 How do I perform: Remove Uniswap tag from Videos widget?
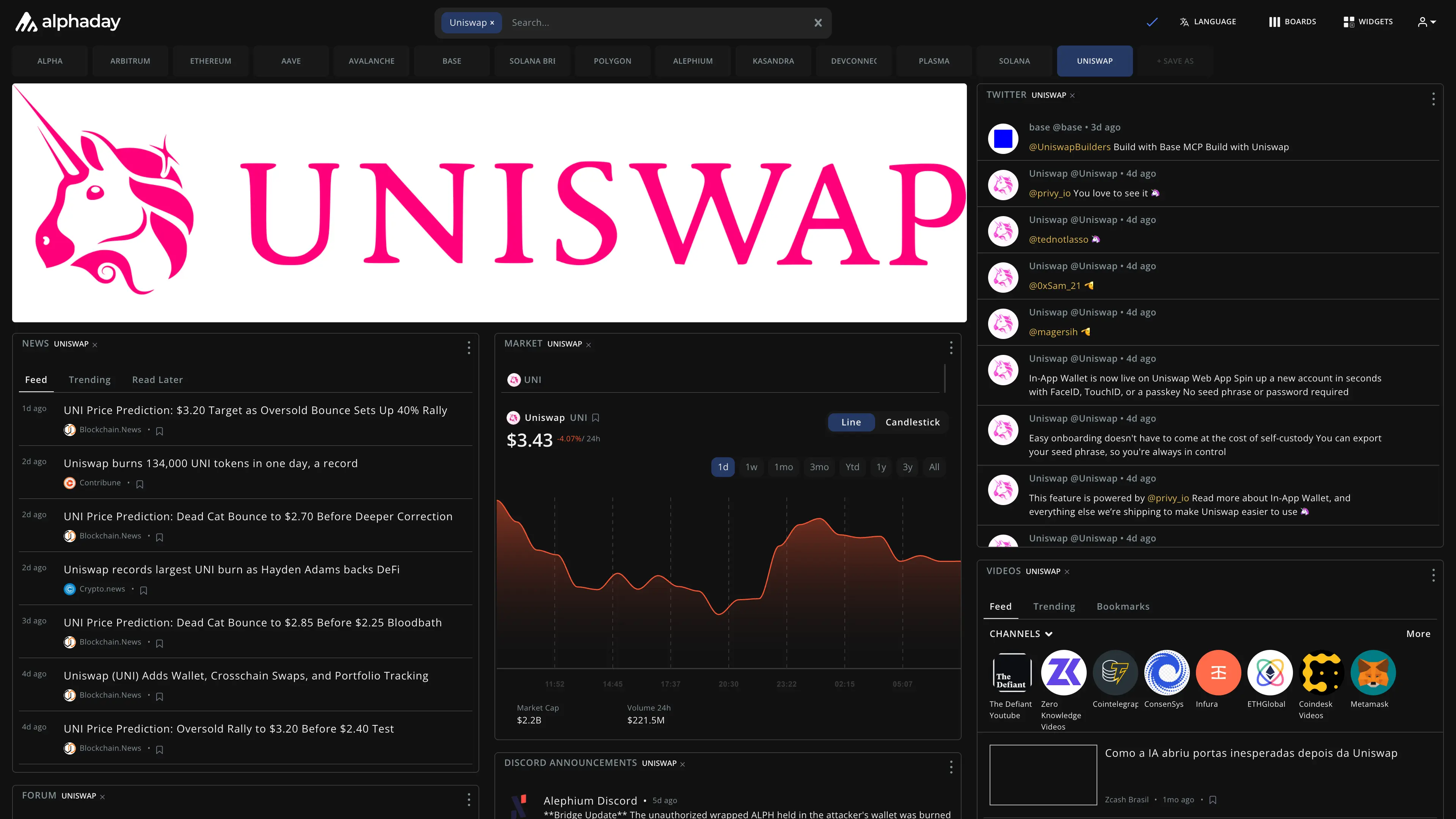click(1067, 572)
